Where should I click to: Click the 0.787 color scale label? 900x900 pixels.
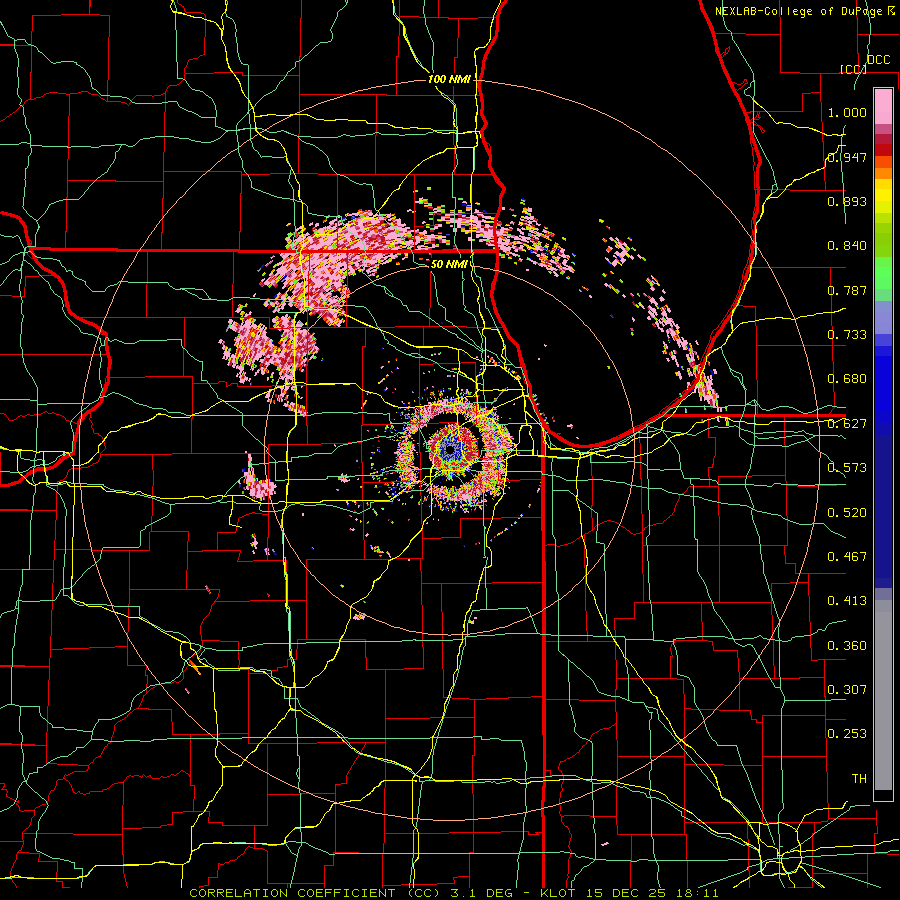(x=847, y=290)
